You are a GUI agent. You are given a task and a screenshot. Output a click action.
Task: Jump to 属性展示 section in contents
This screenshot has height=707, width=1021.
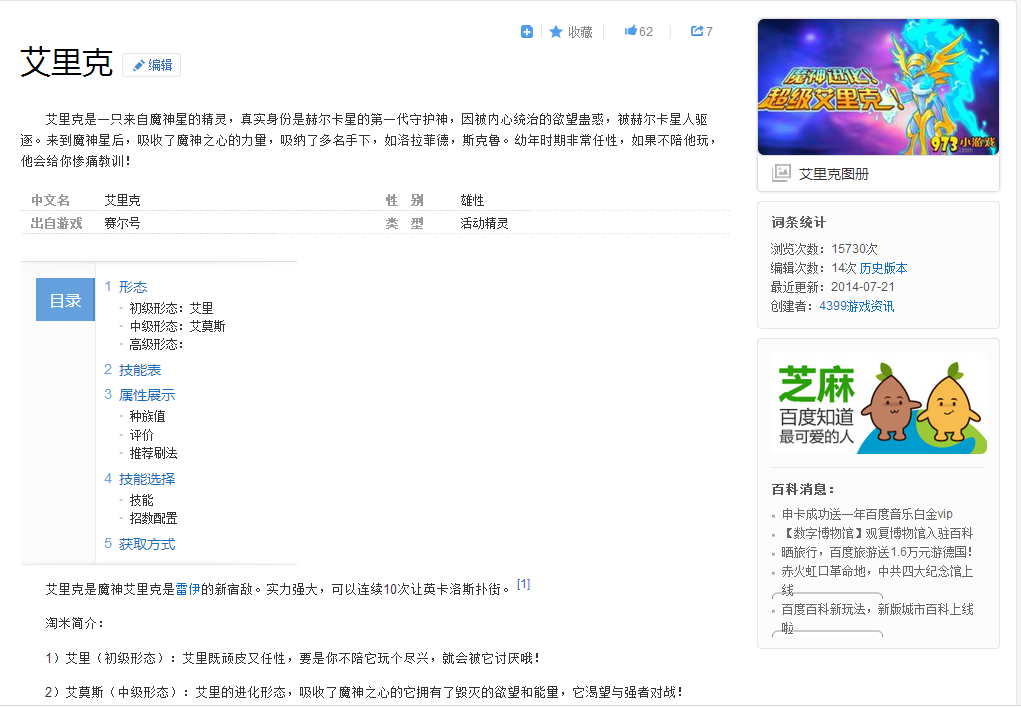(x=147, y=395)
